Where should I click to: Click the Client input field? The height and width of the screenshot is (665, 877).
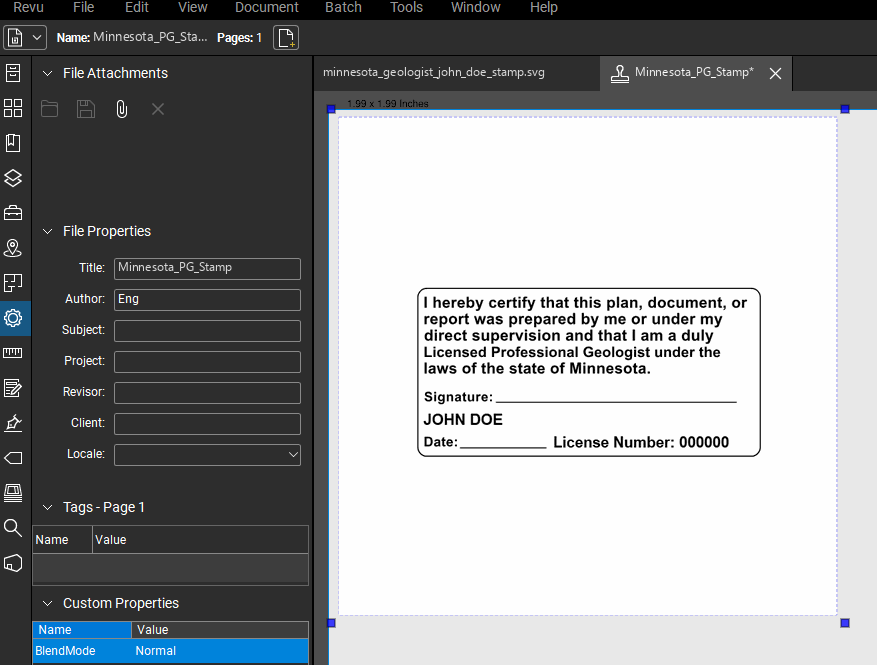point(208,424)
